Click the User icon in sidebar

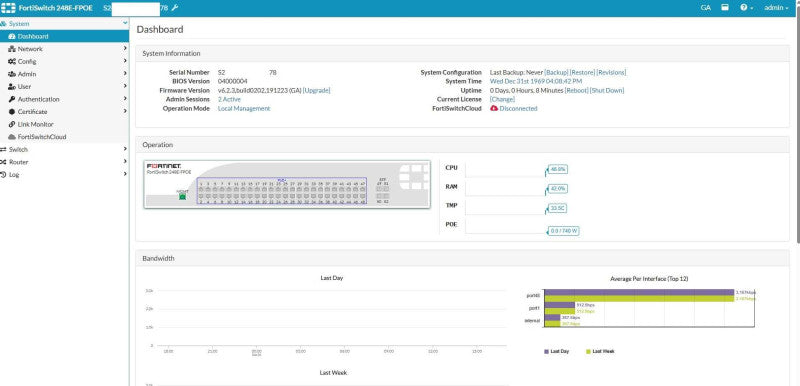(x=12, y=87)
